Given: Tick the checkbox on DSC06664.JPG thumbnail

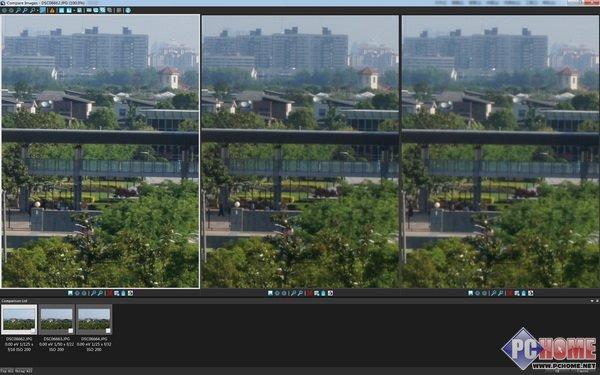Looking at the screenshot, I should (x=108, y=331).
